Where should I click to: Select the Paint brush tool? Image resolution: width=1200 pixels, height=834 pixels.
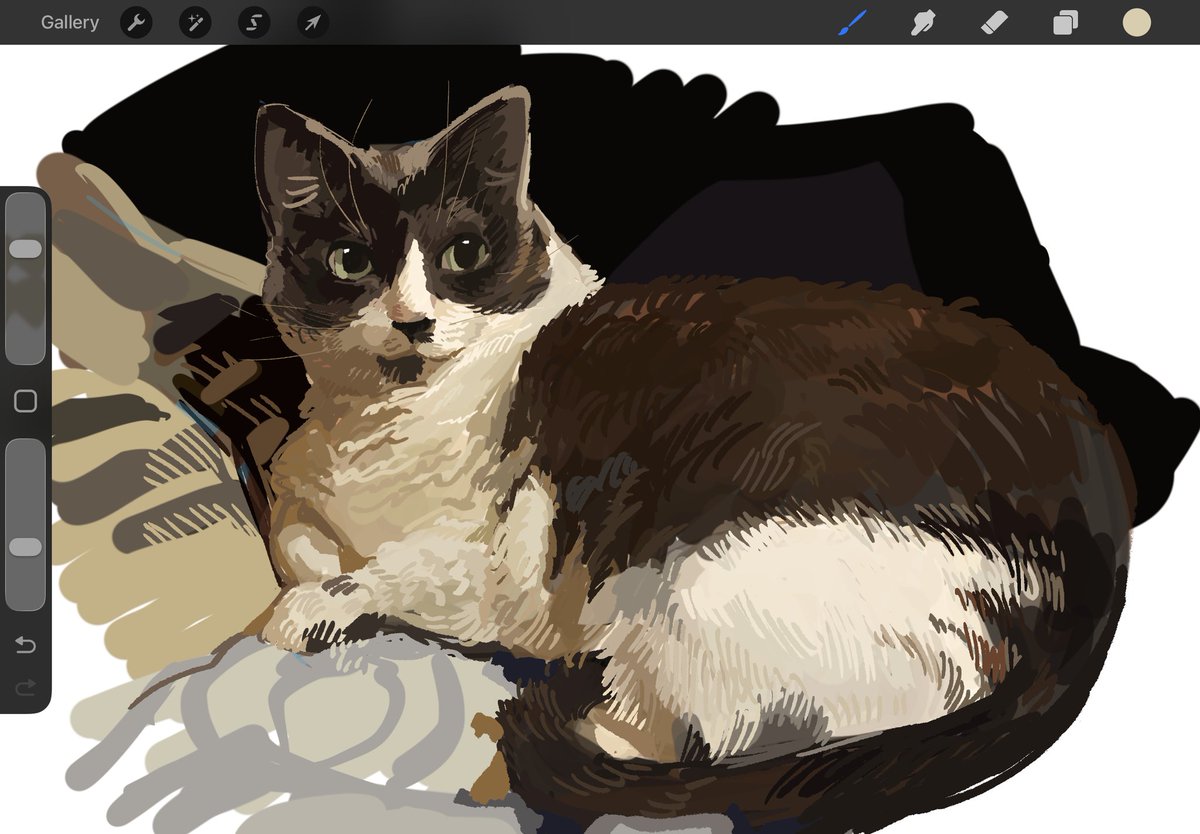(853, 22)
